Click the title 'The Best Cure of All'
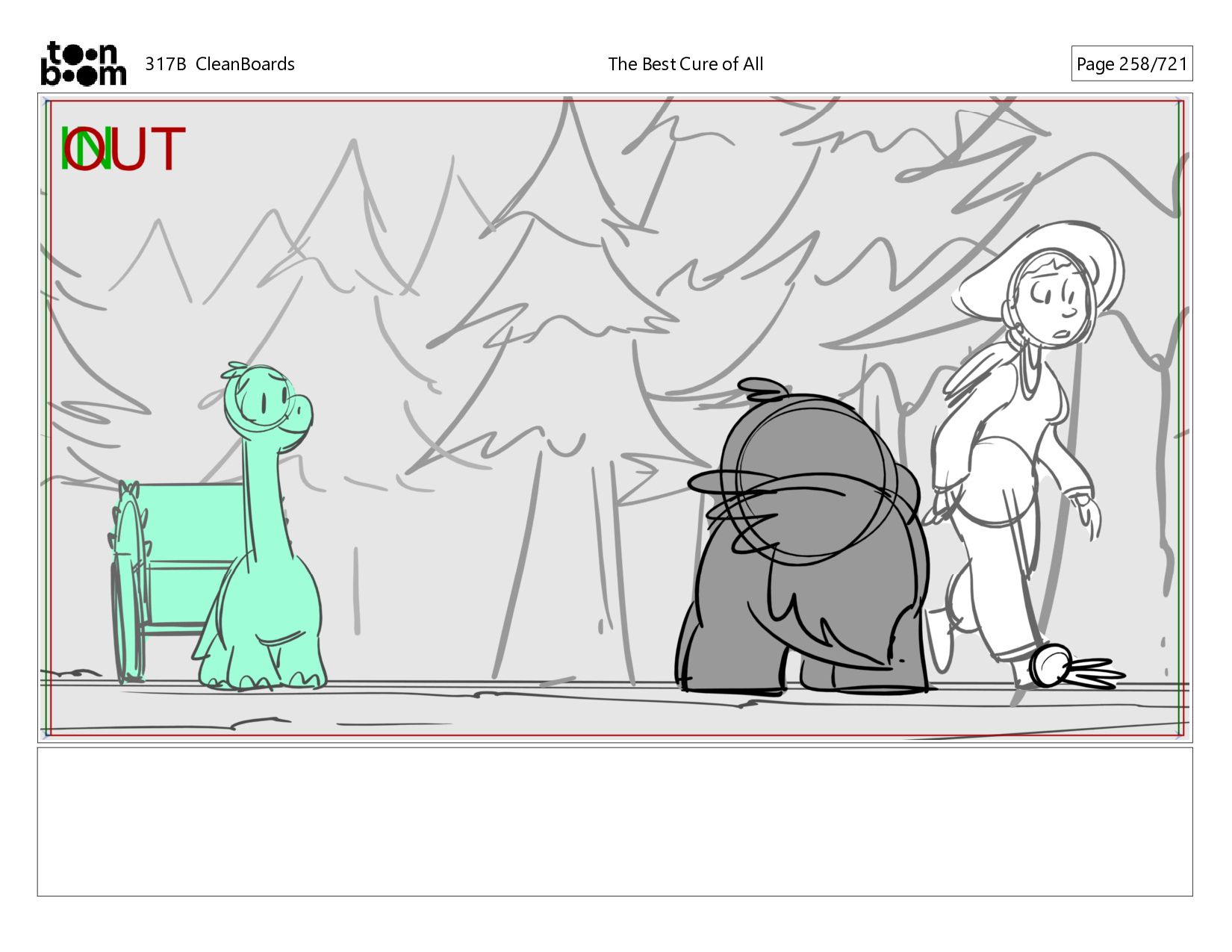 pyautogui.click(x=685, y=64)
